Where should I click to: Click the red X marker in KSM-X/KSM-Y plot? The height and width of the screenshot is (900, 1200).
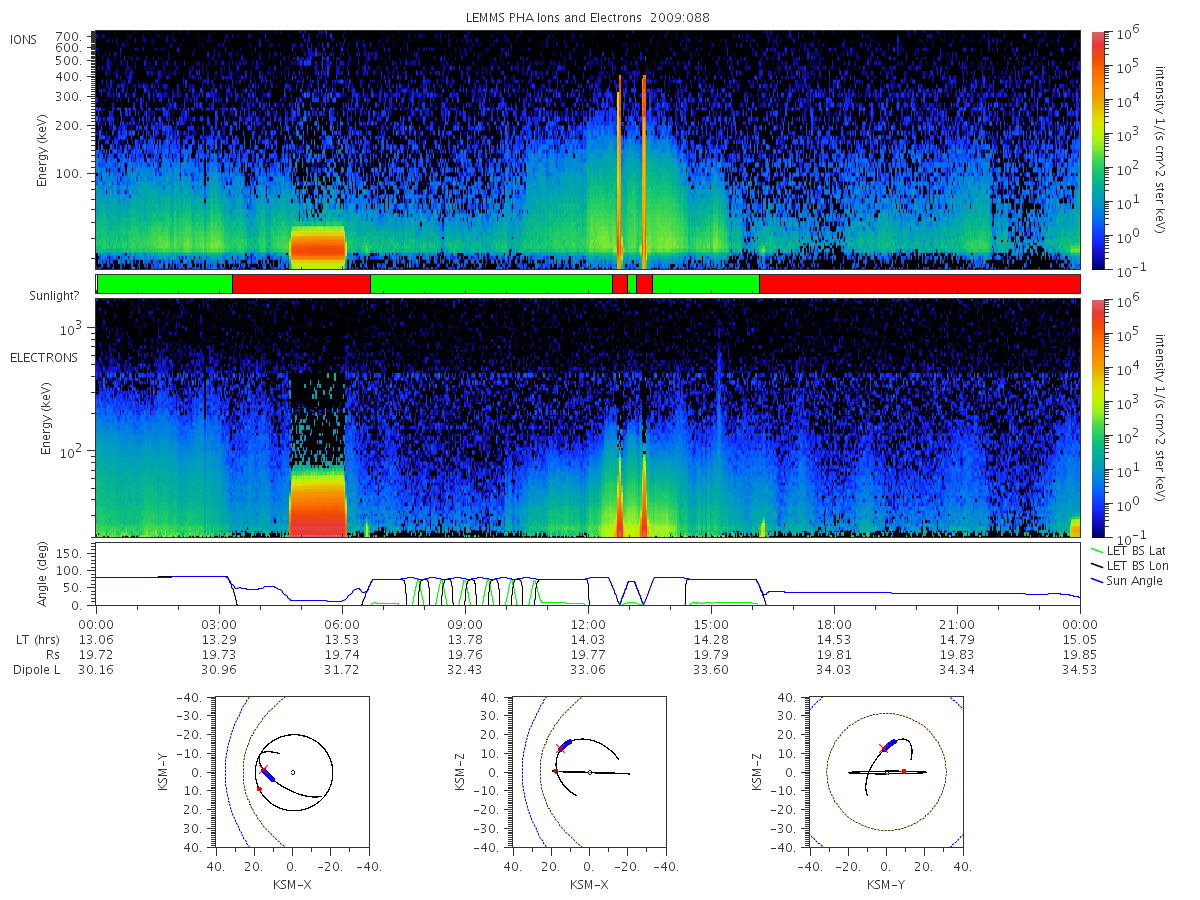[x=264, y=769]
